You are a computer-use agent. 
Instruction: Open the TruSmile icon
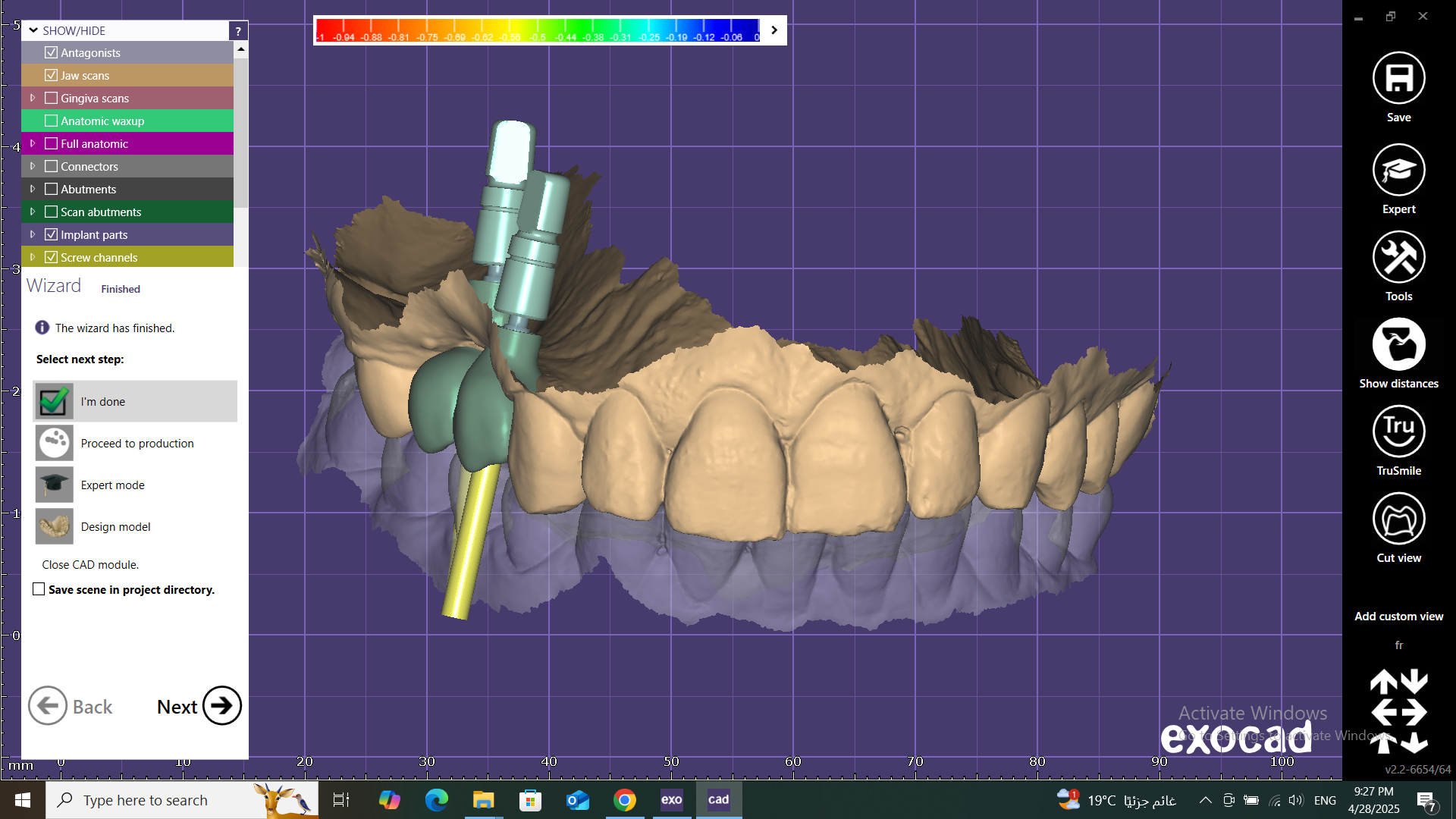1398,431
